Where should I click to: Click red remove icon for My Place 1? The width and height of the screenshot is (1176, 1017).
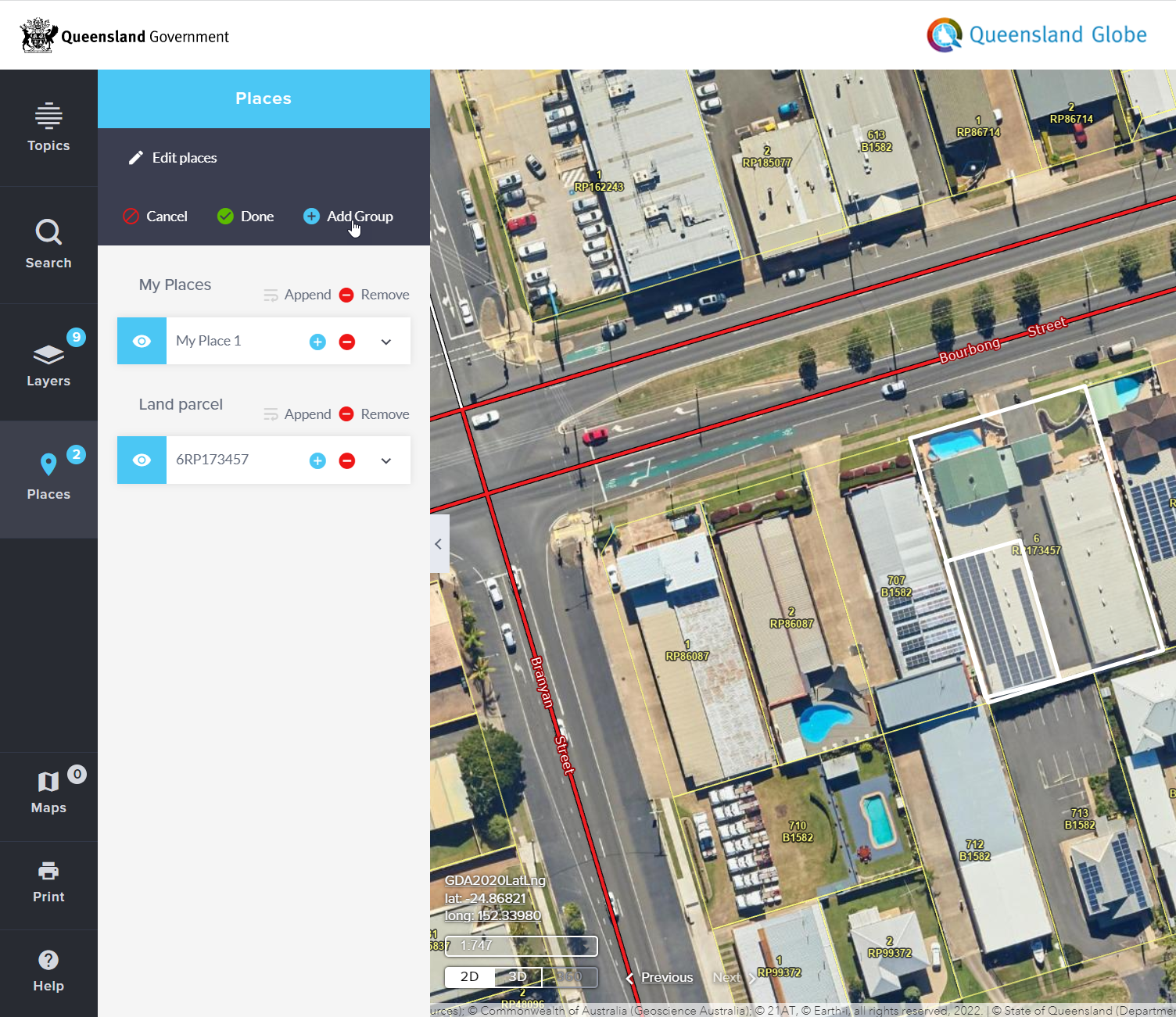[347, 342]
